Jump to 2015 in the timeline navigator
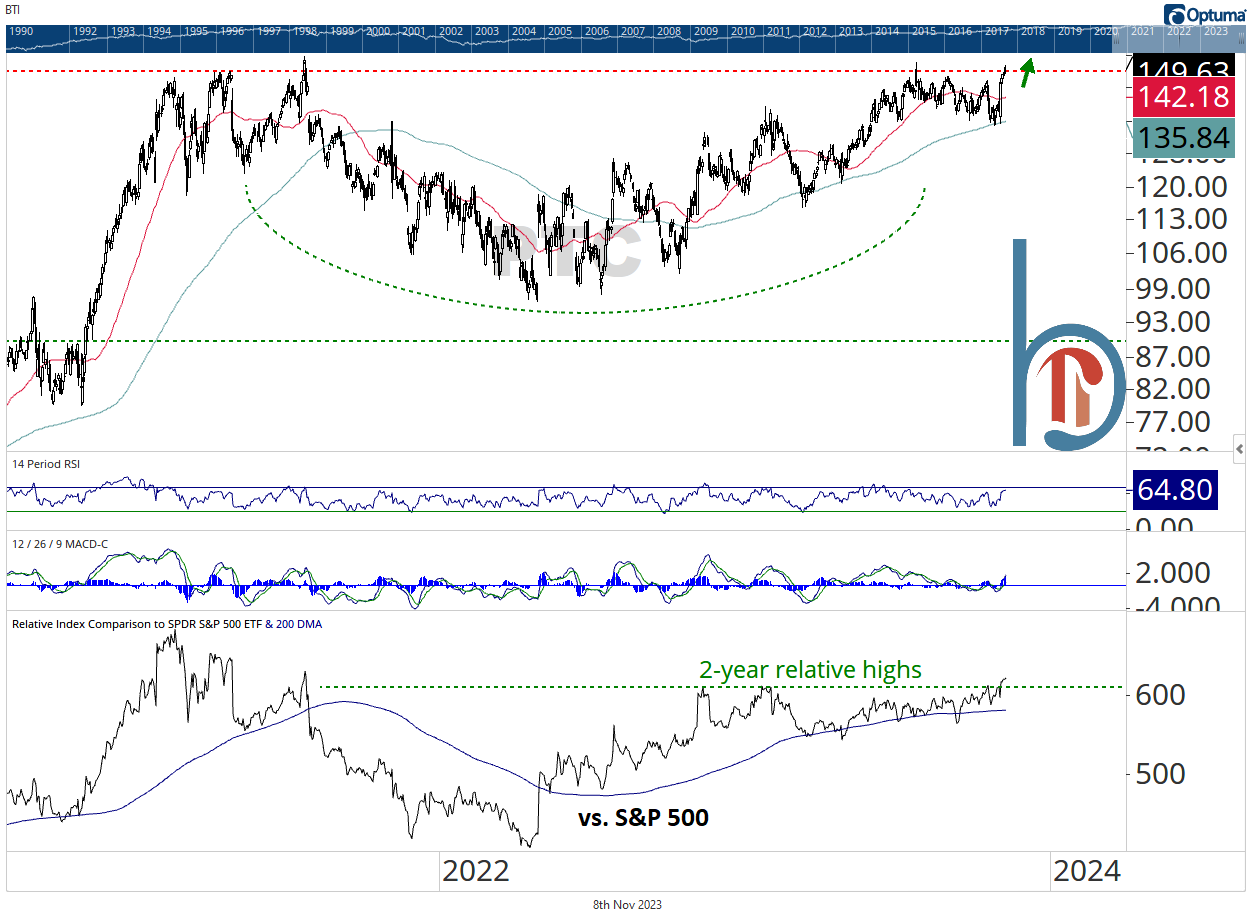This screenshot has height=924, width=1252. click(924, 32)
